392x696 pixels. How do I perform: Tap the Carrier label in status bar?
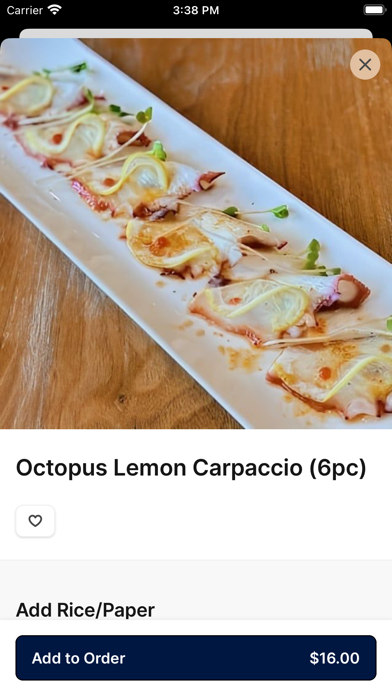[x=24, y=10]
